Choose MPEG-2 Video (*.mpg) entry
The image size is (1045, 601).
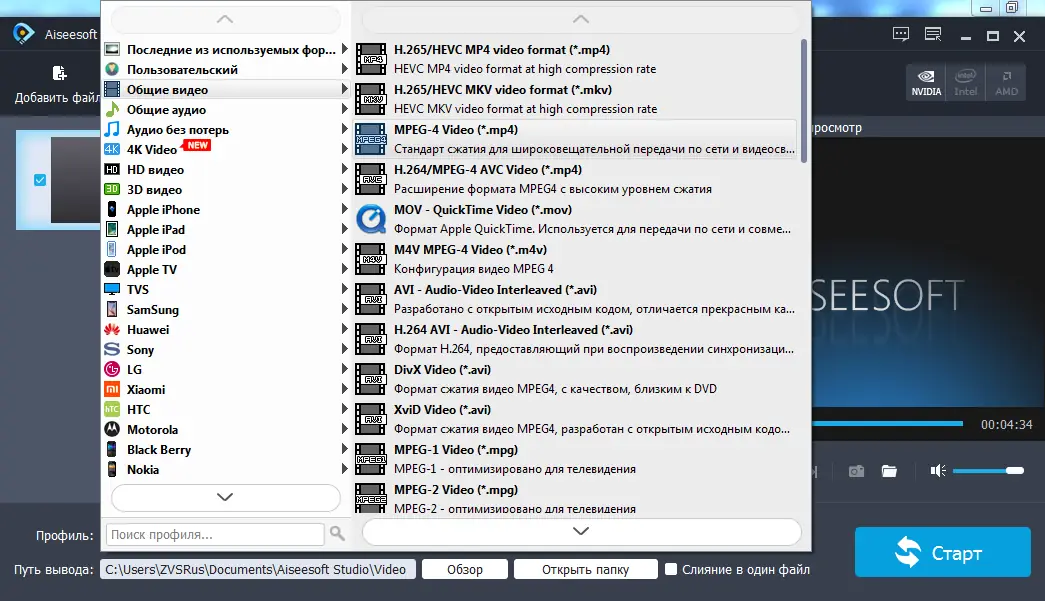(576, 498)
